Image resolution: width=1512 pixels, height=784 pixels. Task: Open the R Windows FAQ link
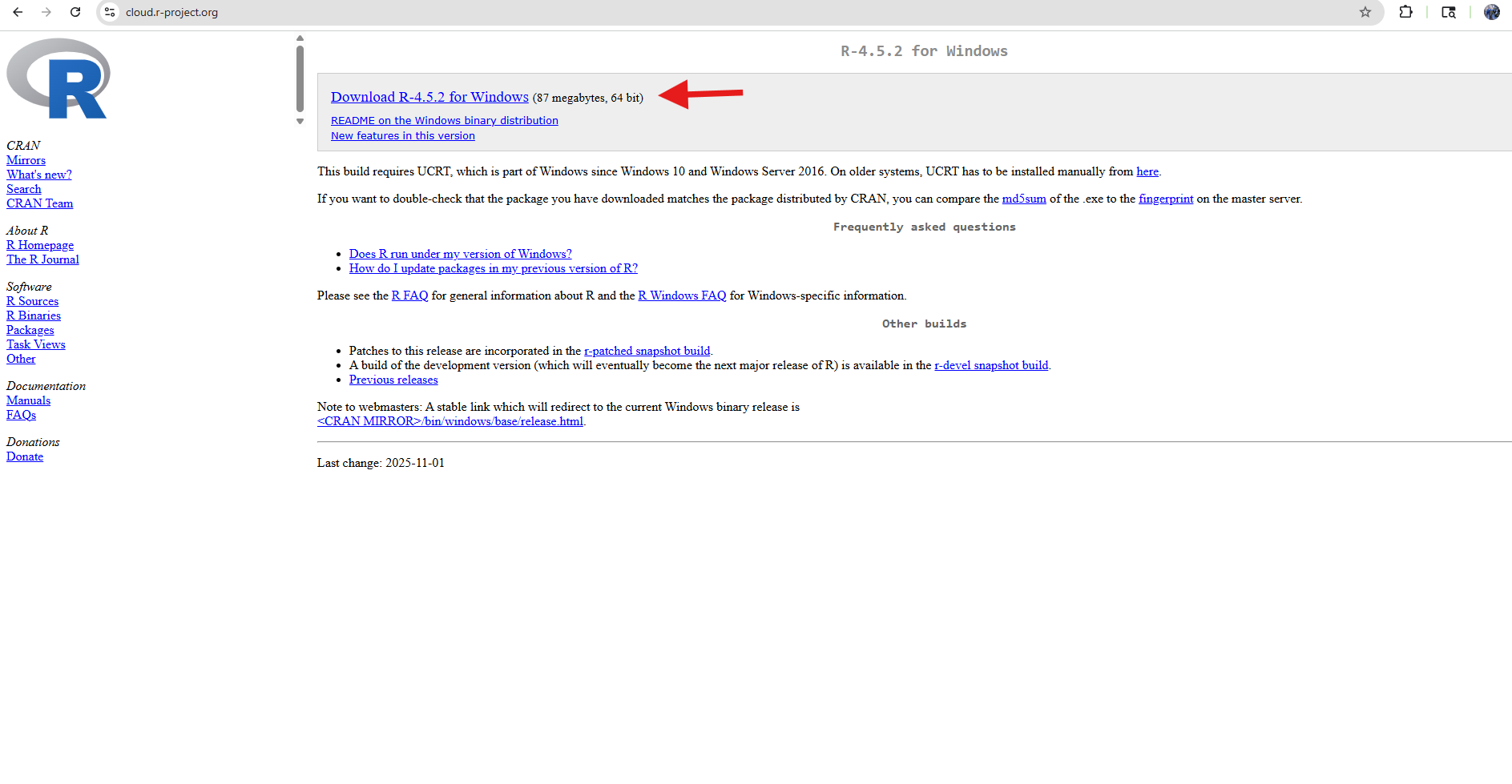[682, 296]
